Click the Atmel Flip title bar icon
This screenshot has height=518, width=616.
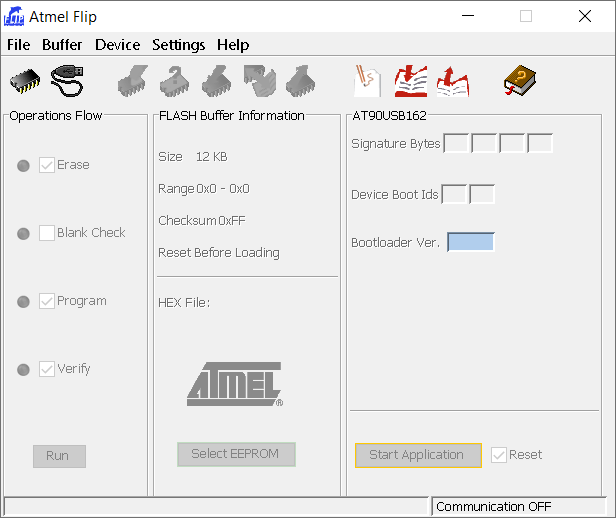14,16
